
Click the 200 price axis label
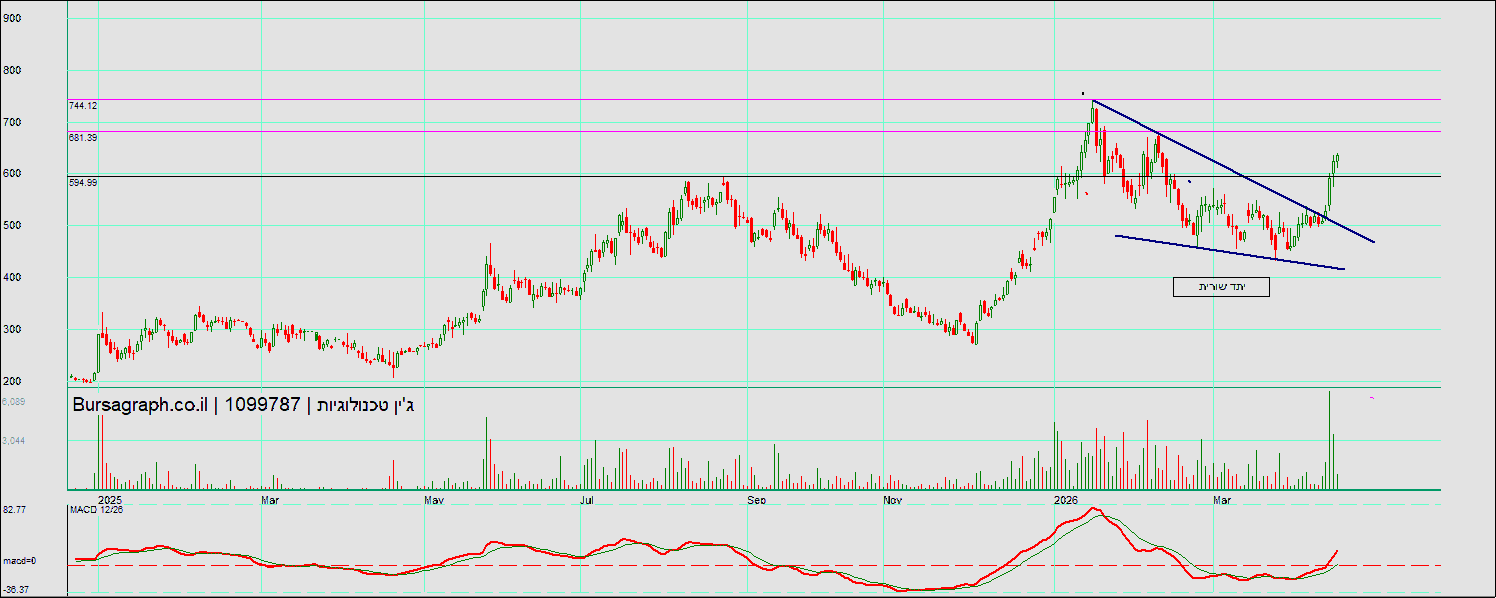coord(12,382)
